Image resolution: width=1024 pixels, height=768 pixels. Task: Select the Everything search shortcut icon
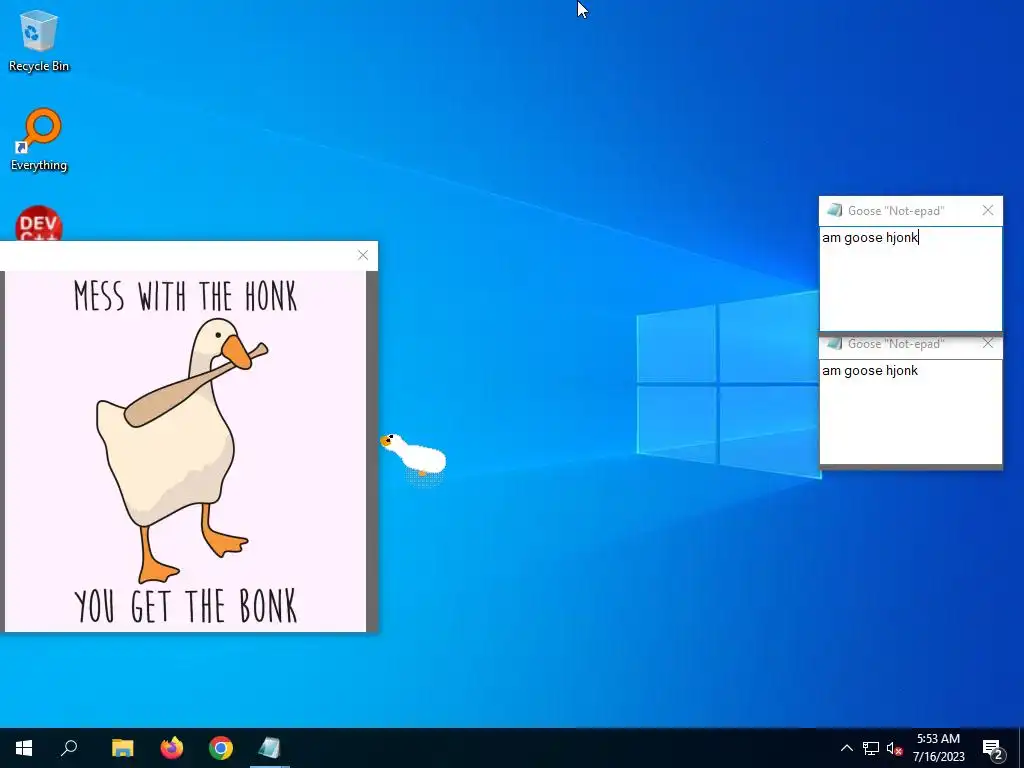point(39,139)
